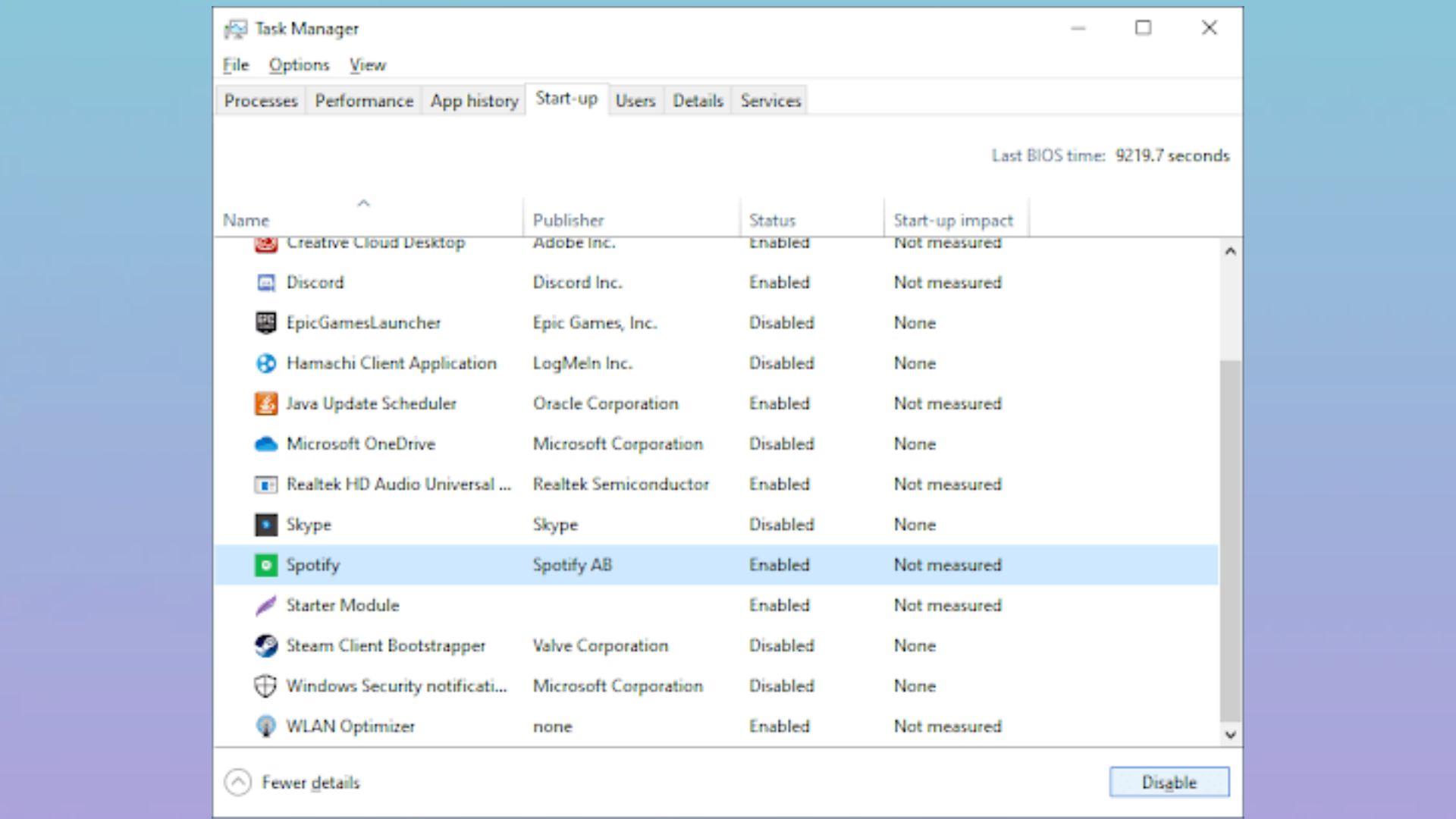Click the EpicGamesLauncher icon

(x=265, y=323)
